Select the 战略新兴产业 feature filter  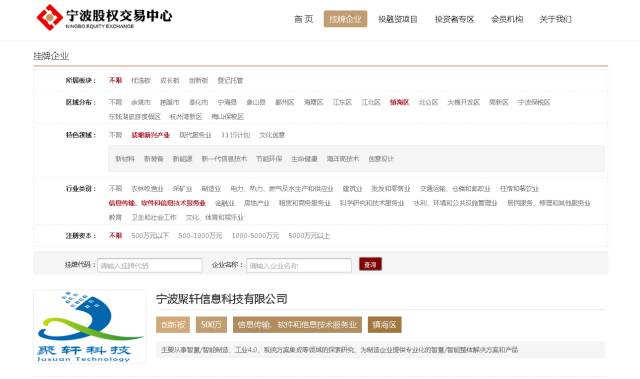(150, 135)
